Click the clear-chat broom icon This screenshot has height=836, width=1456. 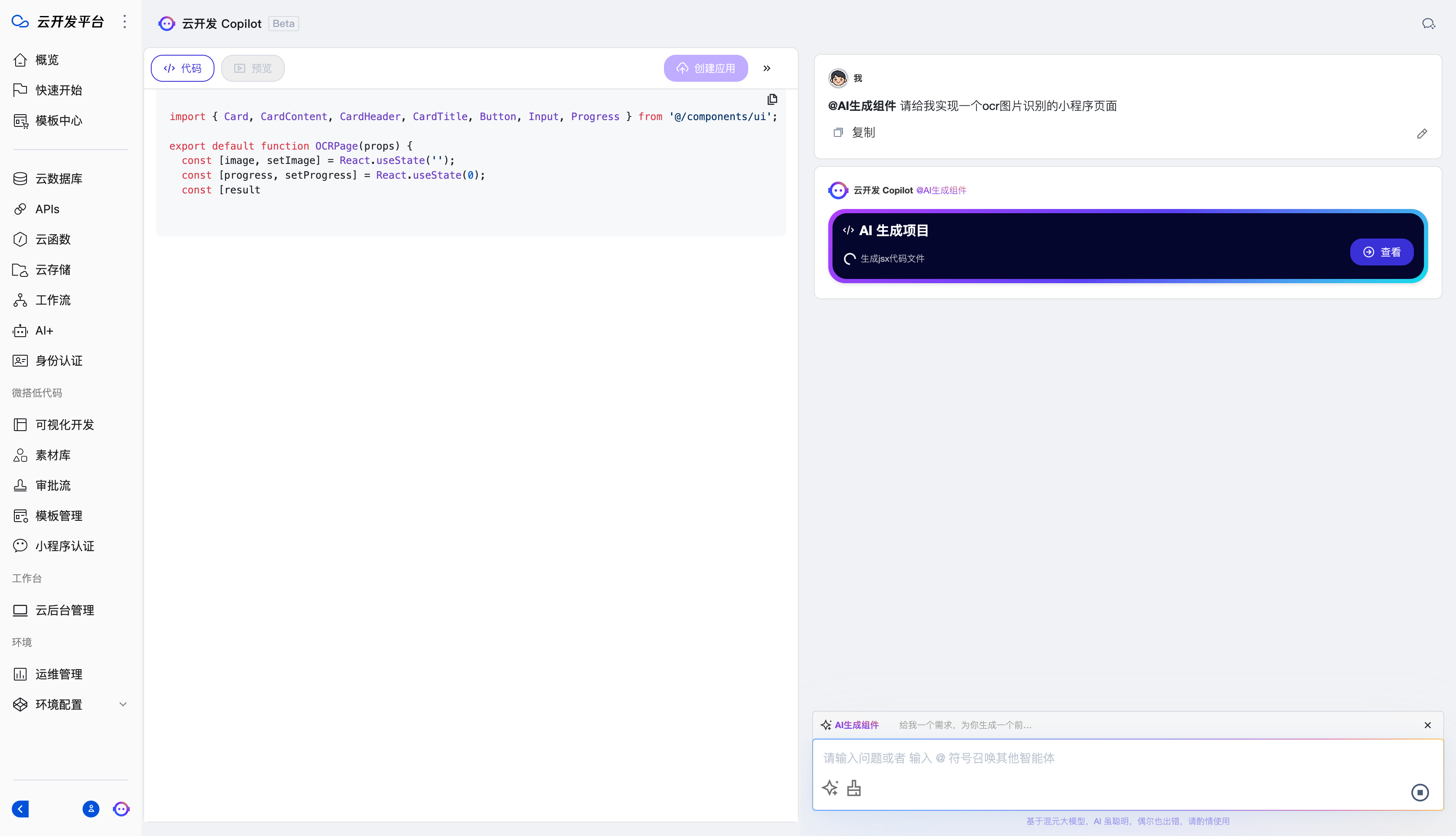(x=854, y=788)
